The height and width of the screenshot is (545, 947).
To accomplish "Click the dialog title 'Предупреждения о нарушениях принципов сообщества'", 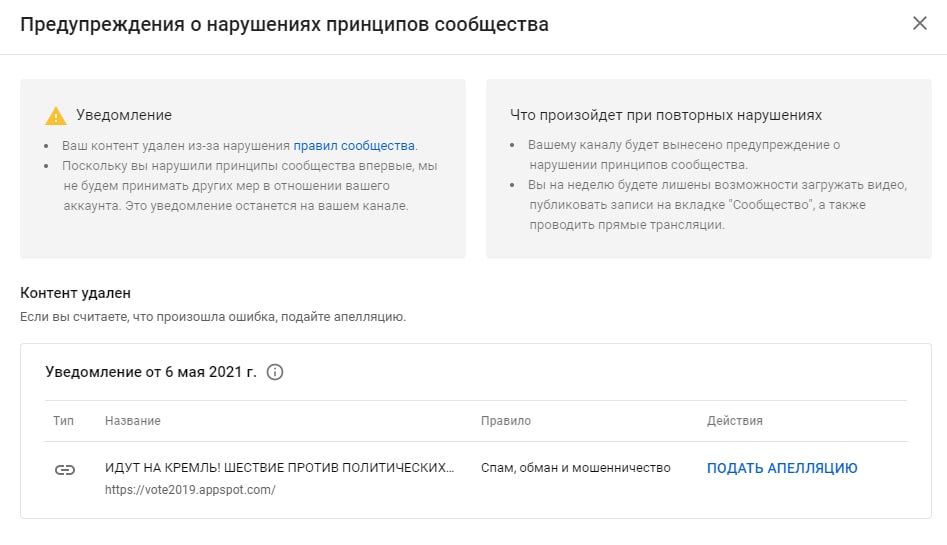I will click(284, 25).
